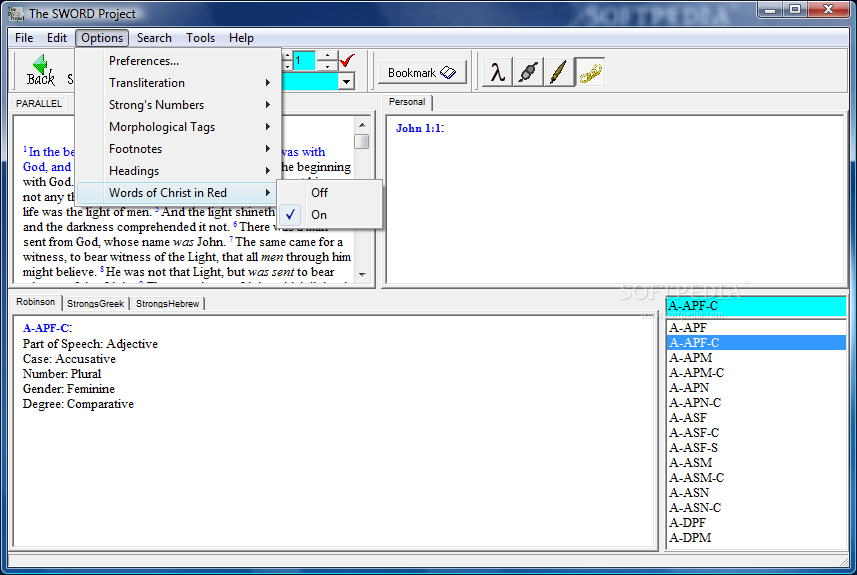This screenshot has width=857, height=575.
Task: Click the Bookmark button
Action: (422, 72)
